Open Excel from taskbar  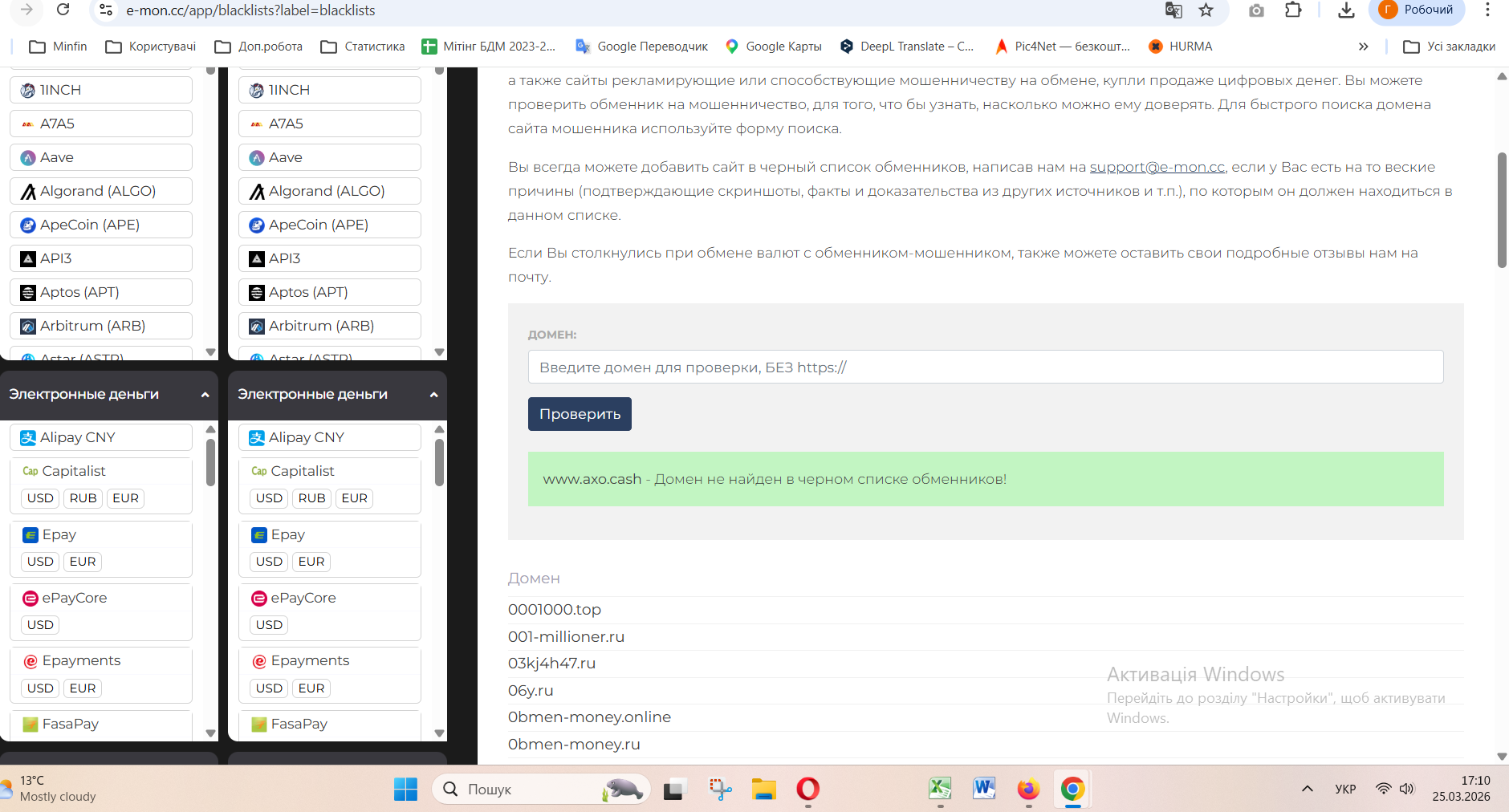tap(940, 790)
